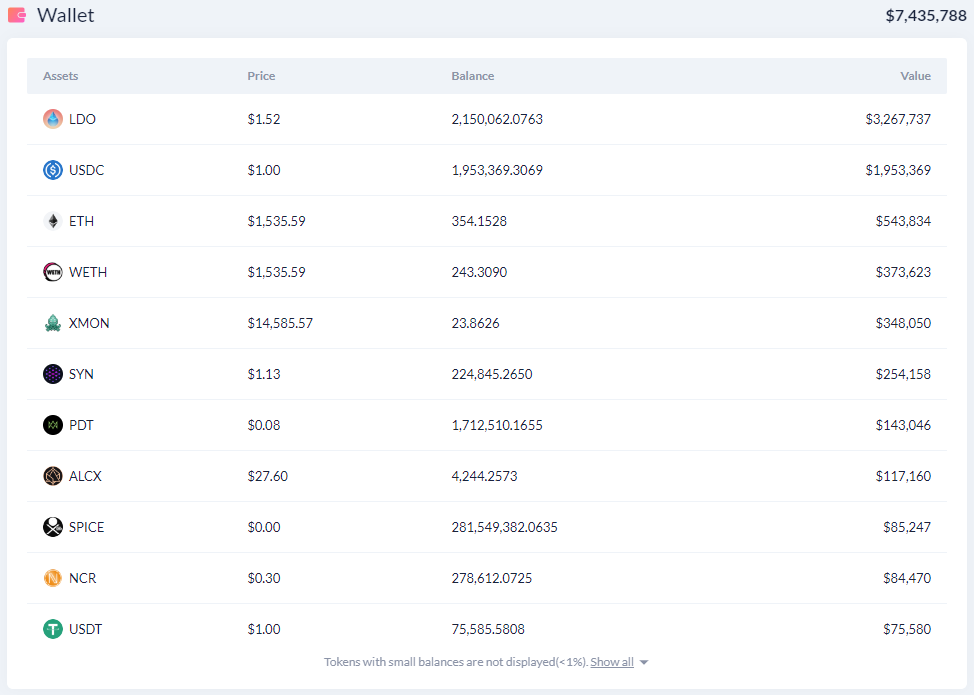Viewport: 974px width, 695px height.
Task: Click XMON balance 23.8626
Action: (x=475, y=322)
